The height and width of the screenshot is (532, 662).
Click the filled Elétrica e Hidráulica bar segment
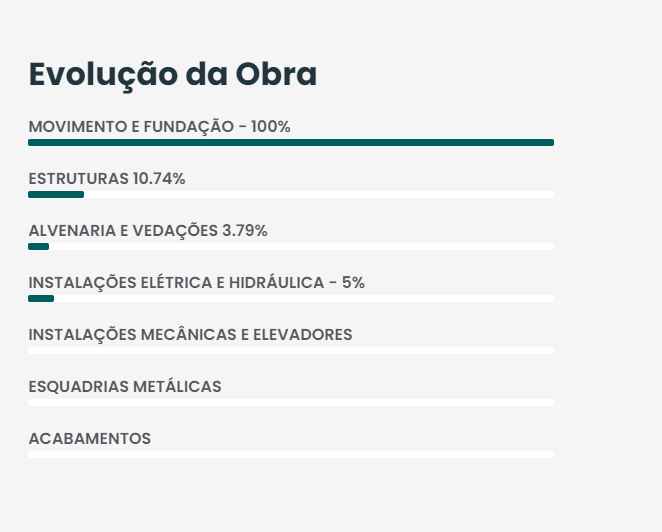(x=41, y=299)
